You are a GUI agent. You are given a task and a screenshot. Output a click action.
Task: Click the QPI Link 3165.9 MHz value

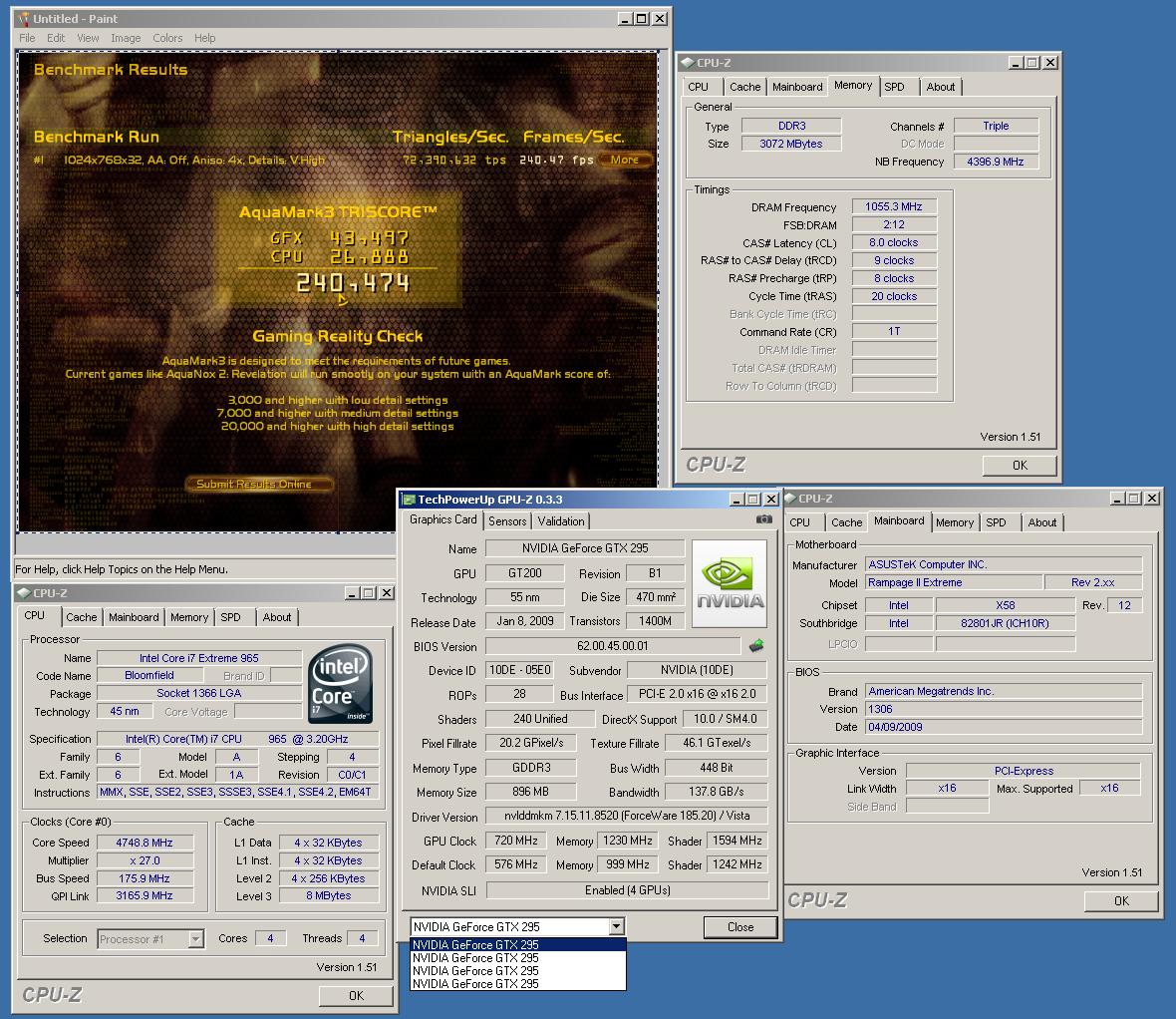coord(145,896)
